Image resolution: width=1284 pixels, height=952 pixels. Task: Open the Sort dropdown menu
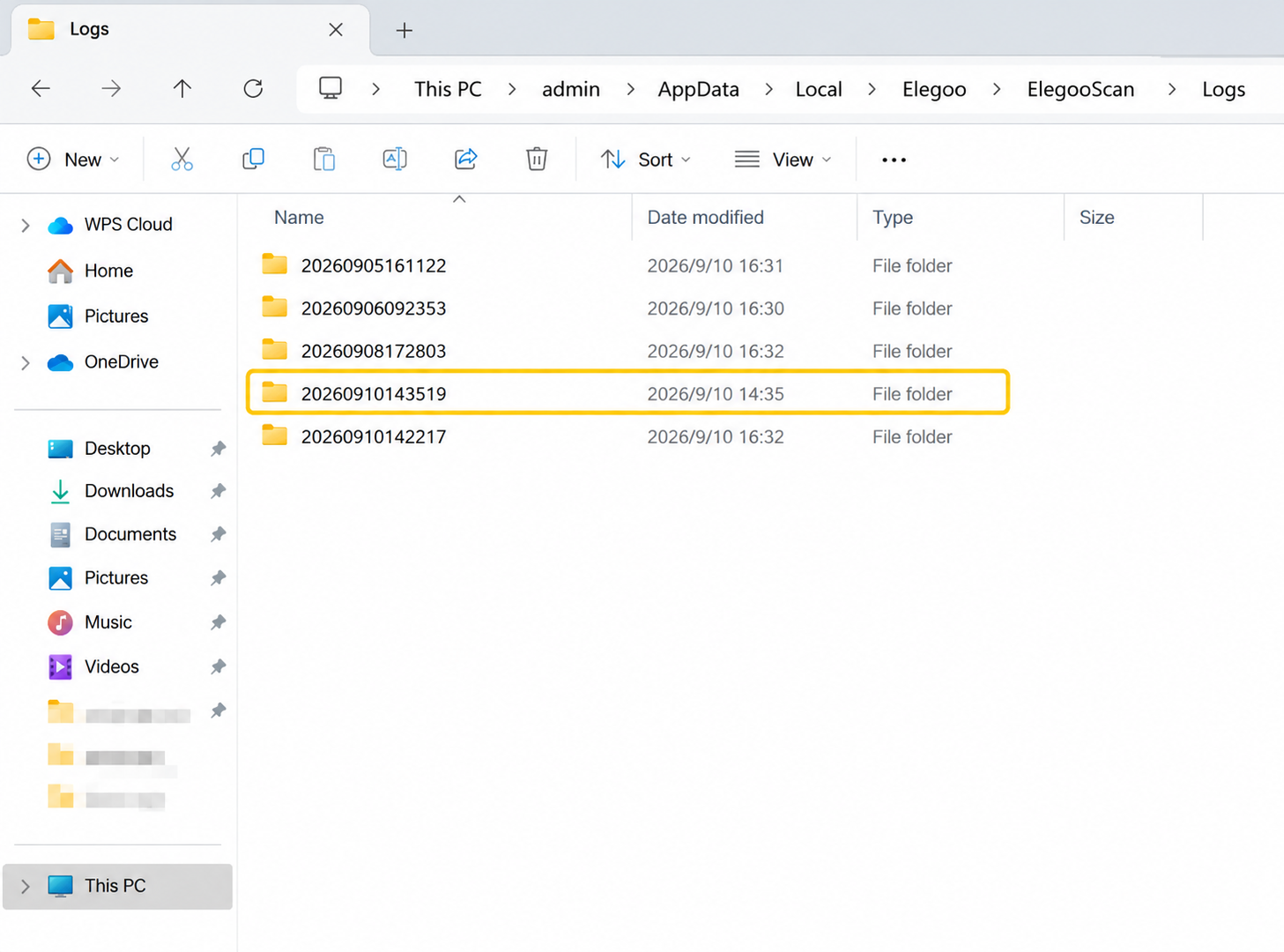point(646,160)
